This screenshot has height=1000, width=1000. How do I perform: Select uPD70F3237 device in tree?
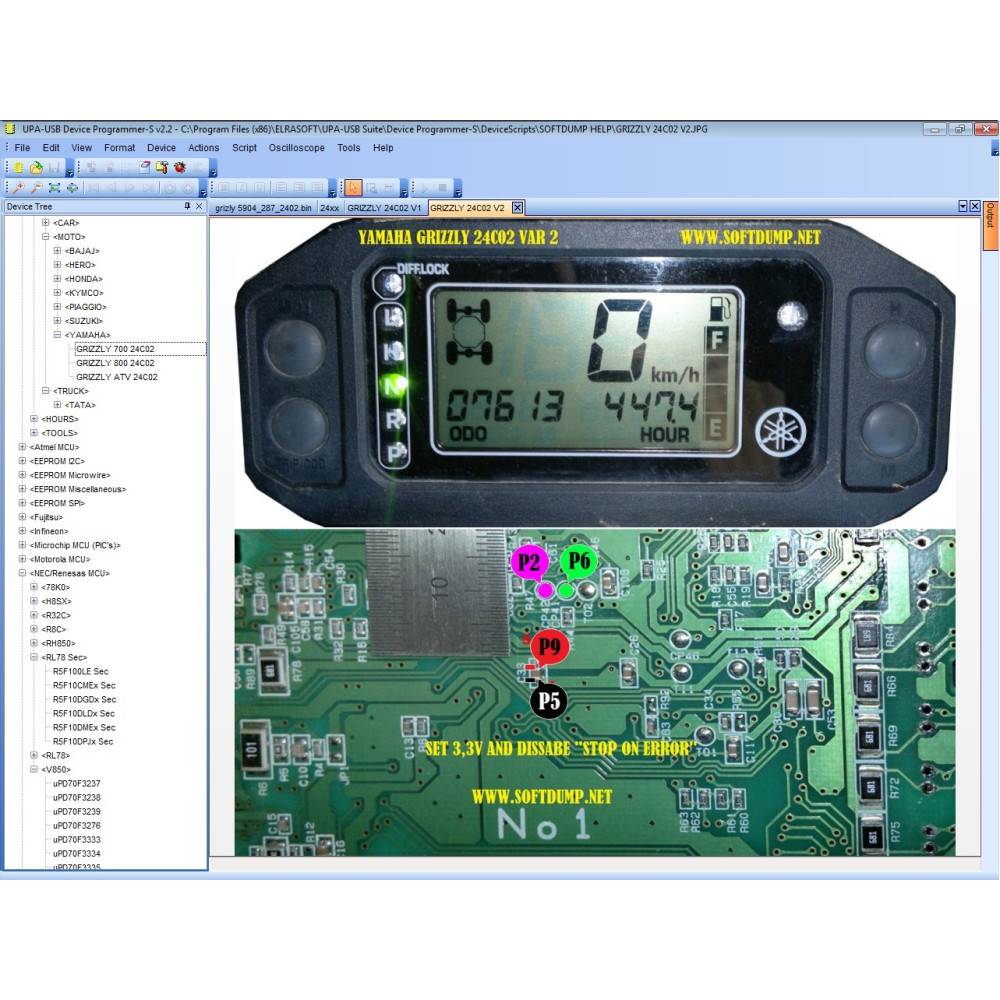(77, 784)
